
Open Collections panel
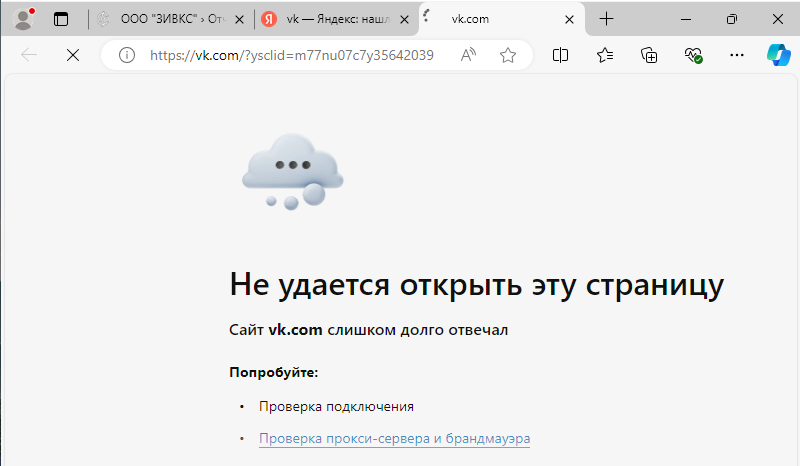(x=649, y=55)
